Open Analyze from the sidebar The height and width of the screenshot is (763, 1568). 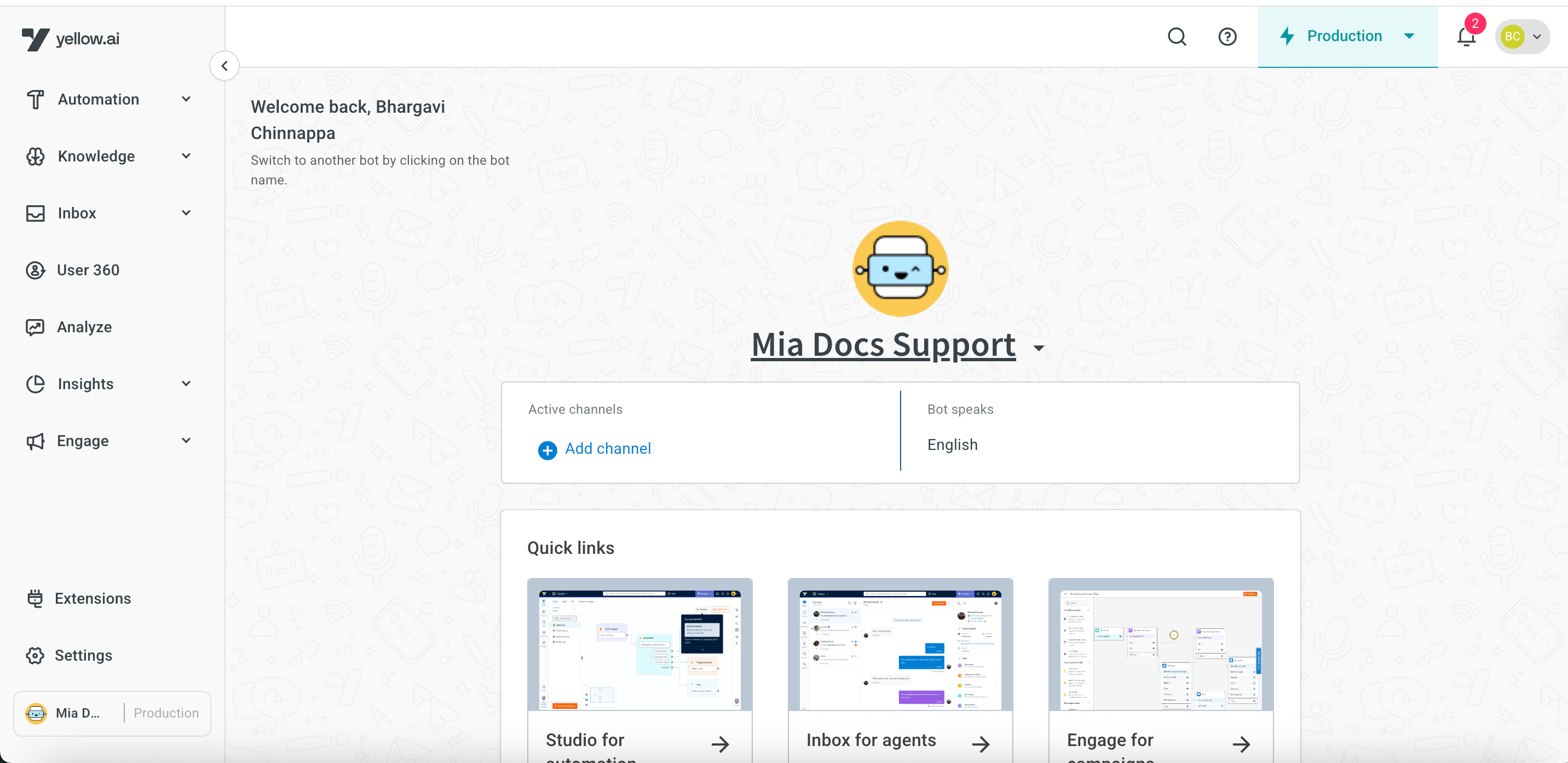coord(84,327)
